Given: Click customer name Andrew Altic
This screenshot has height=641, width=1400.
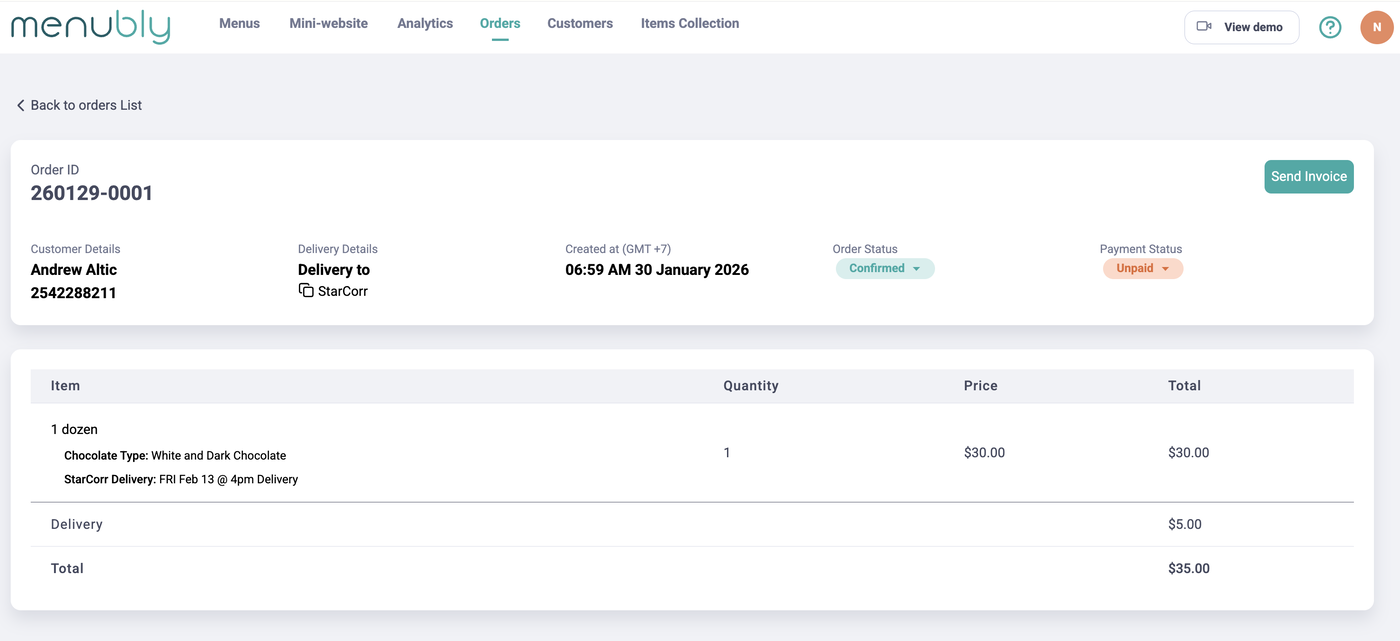Looking at the screenshot, I should point(74,270).
